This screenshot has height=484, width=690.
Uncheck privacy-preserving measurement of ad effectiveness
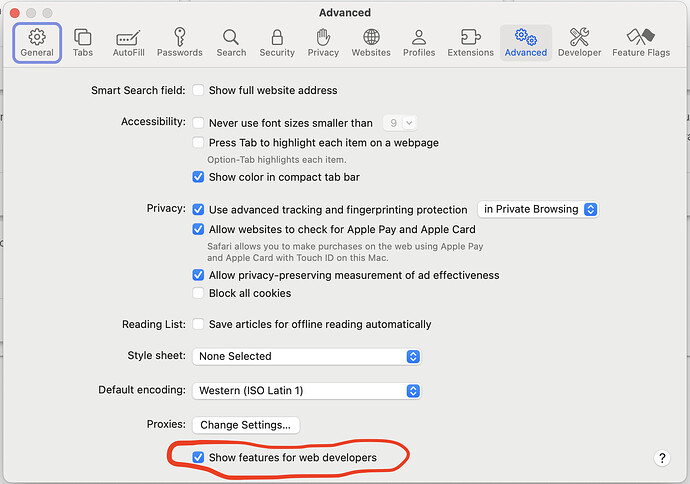(x=198, y=275)
